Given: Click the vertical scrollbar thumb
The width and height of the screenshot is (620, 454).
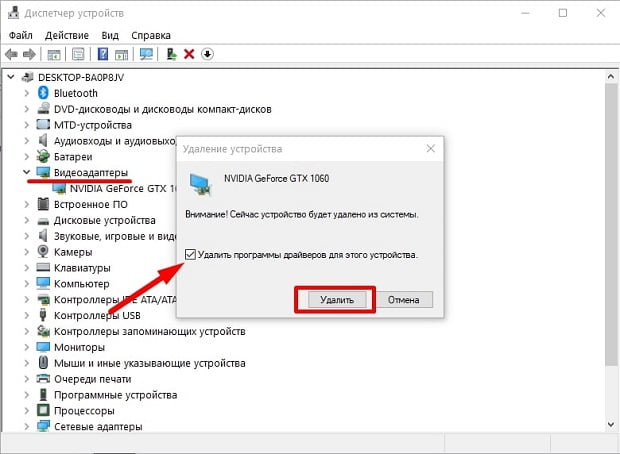Looking at the screenshot, I should point(611,224).
